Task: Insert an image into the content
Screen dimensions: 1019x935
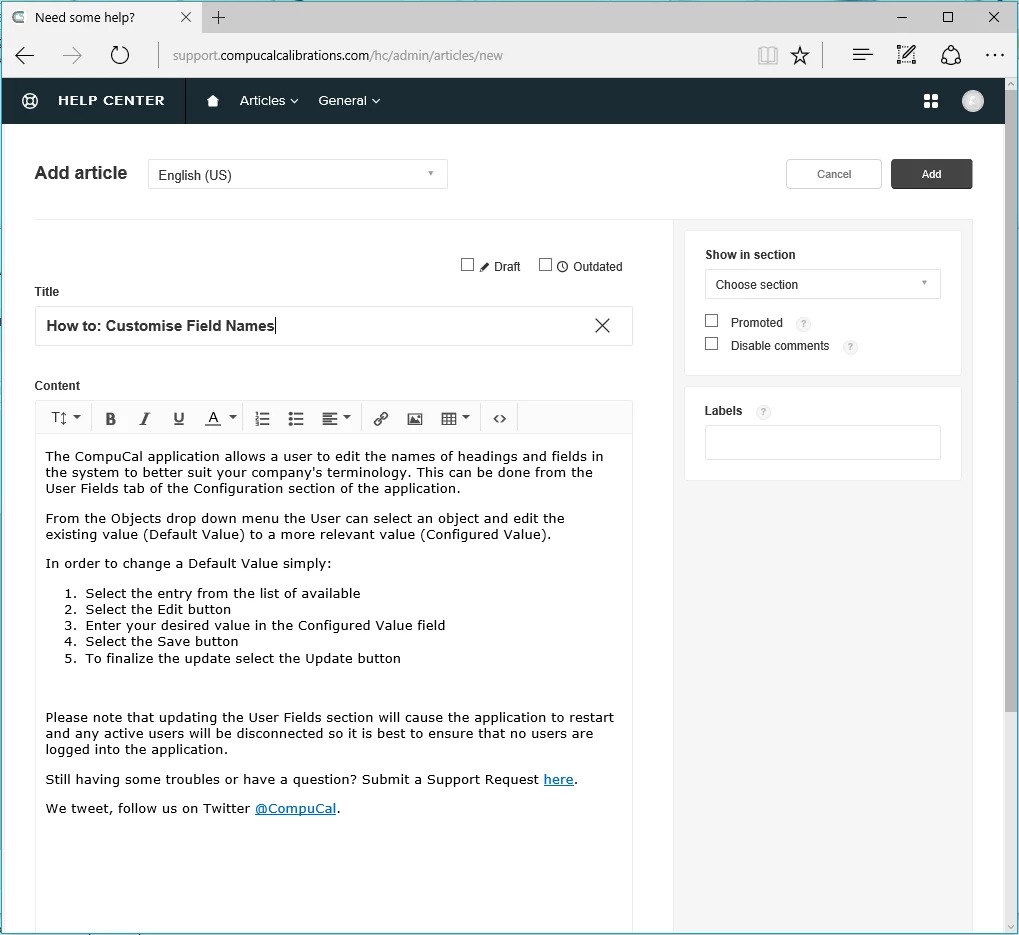Action: point(415,418)
